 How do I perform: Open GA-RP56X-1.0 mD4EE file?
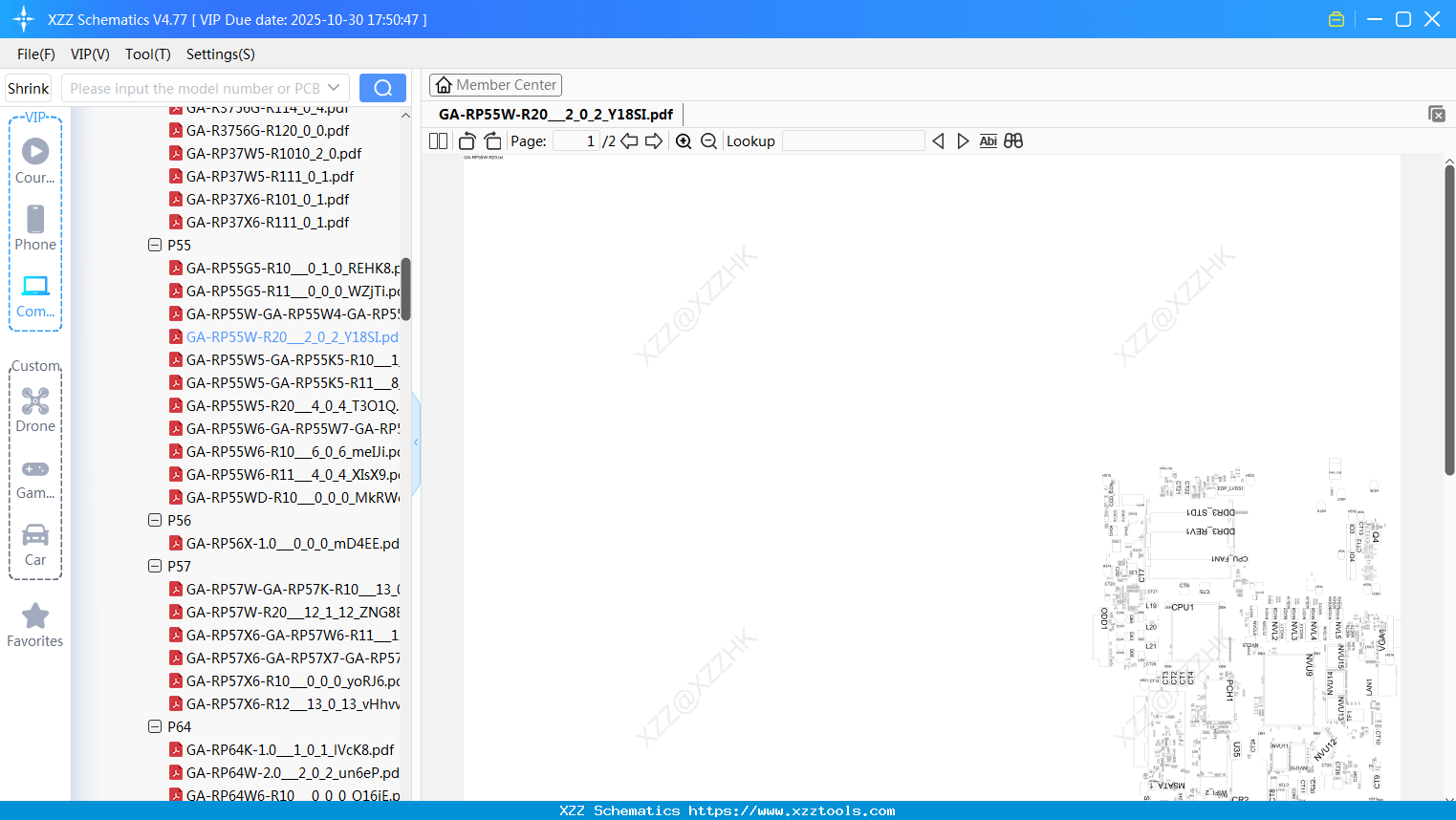(285, 543)
